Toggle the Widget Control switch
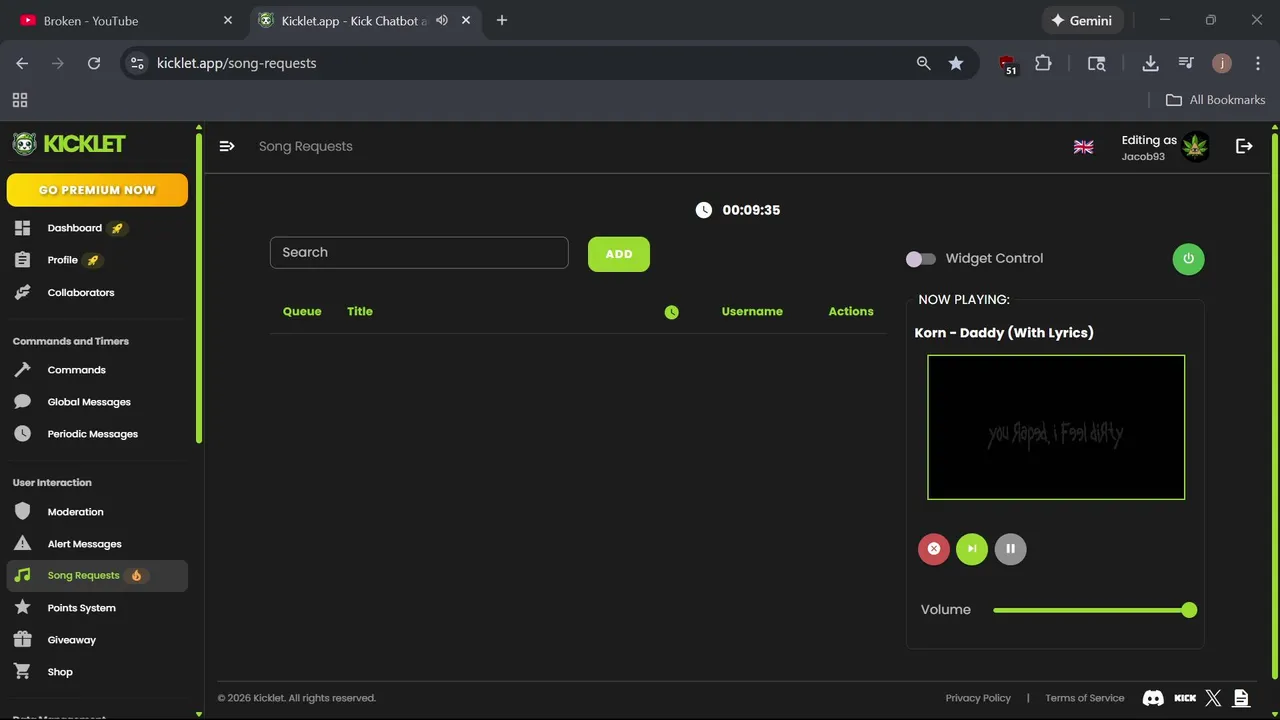The height and width of the screenshot is (720, 1280). point(921,259)
